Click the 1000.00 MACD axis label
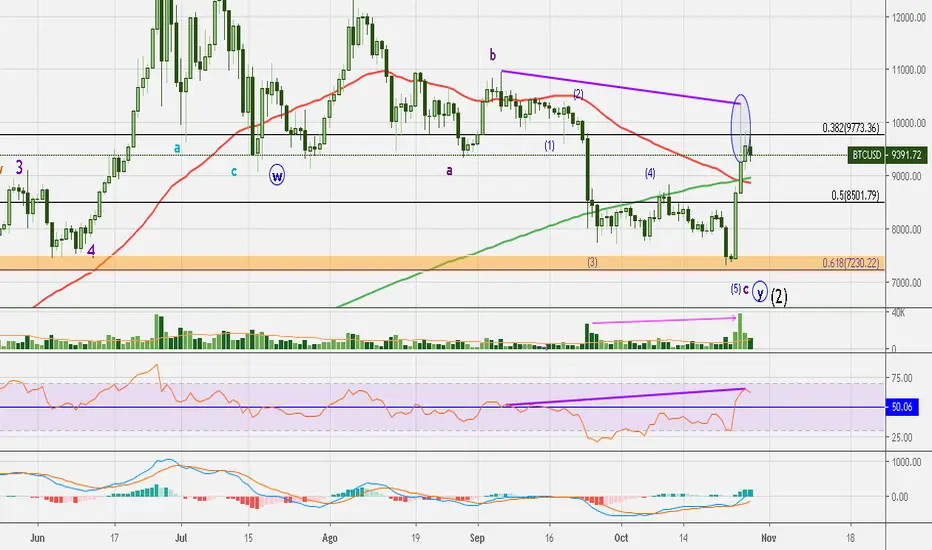The height and width of the screenshot is (550, 932). pyautogui.click(x=907, y=462)
